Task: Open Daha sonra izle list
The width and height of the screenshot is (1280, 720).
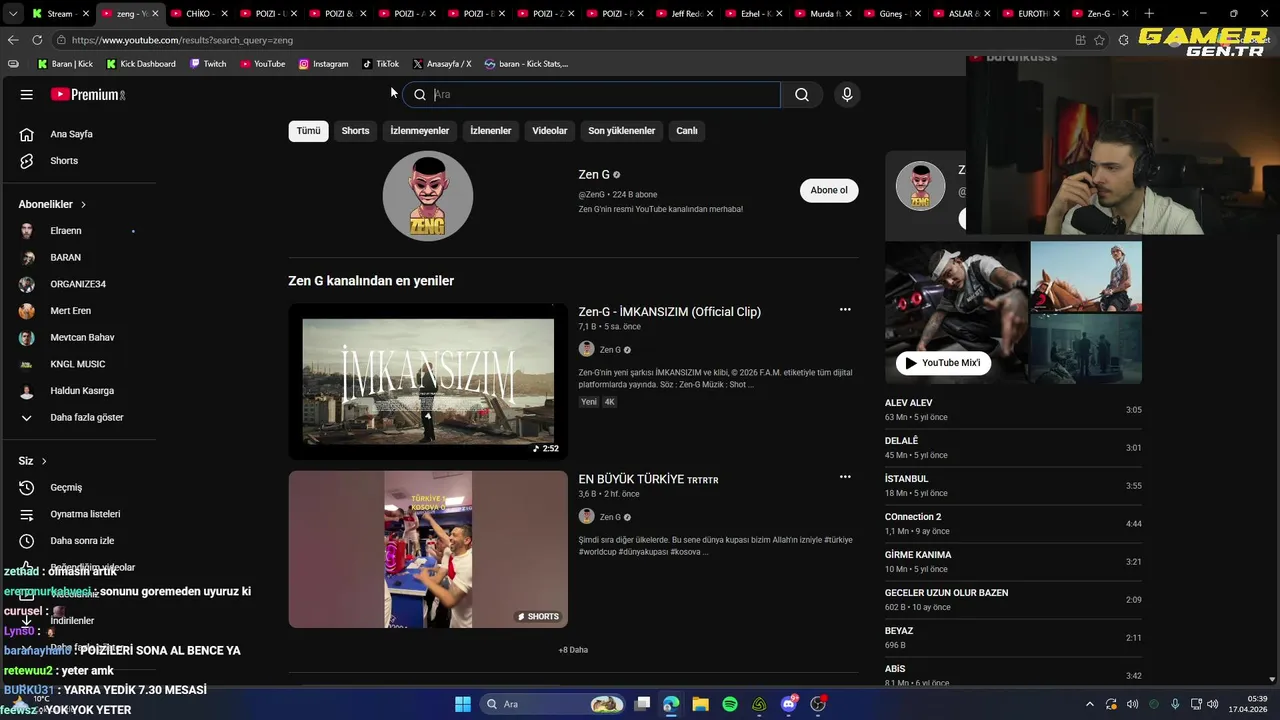Action: pos(80,541)
